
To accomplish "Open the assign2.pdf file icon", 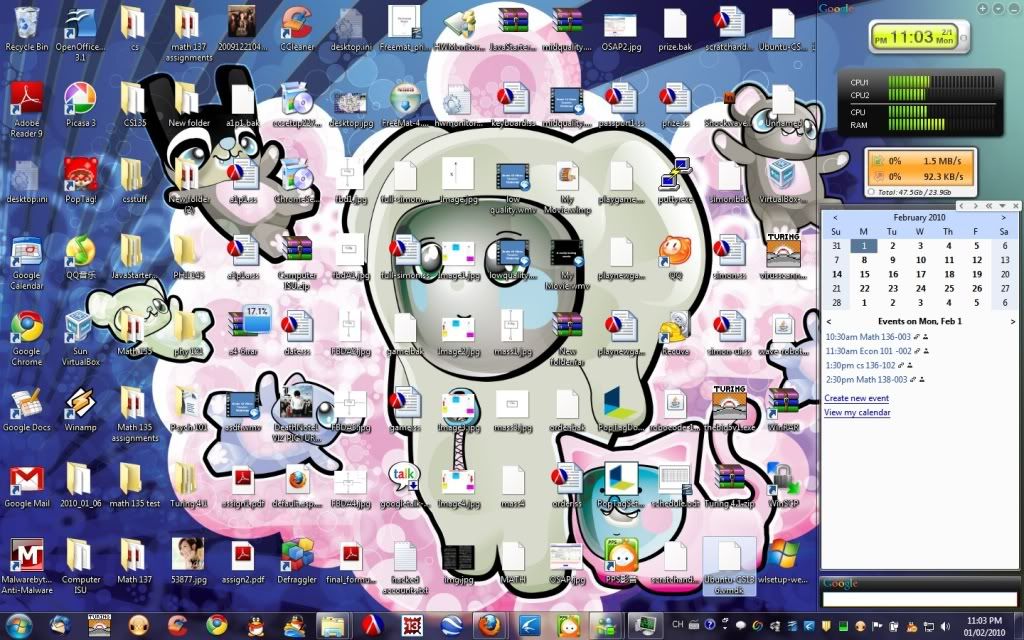I will pyautogui.click(x=243, y=562).
